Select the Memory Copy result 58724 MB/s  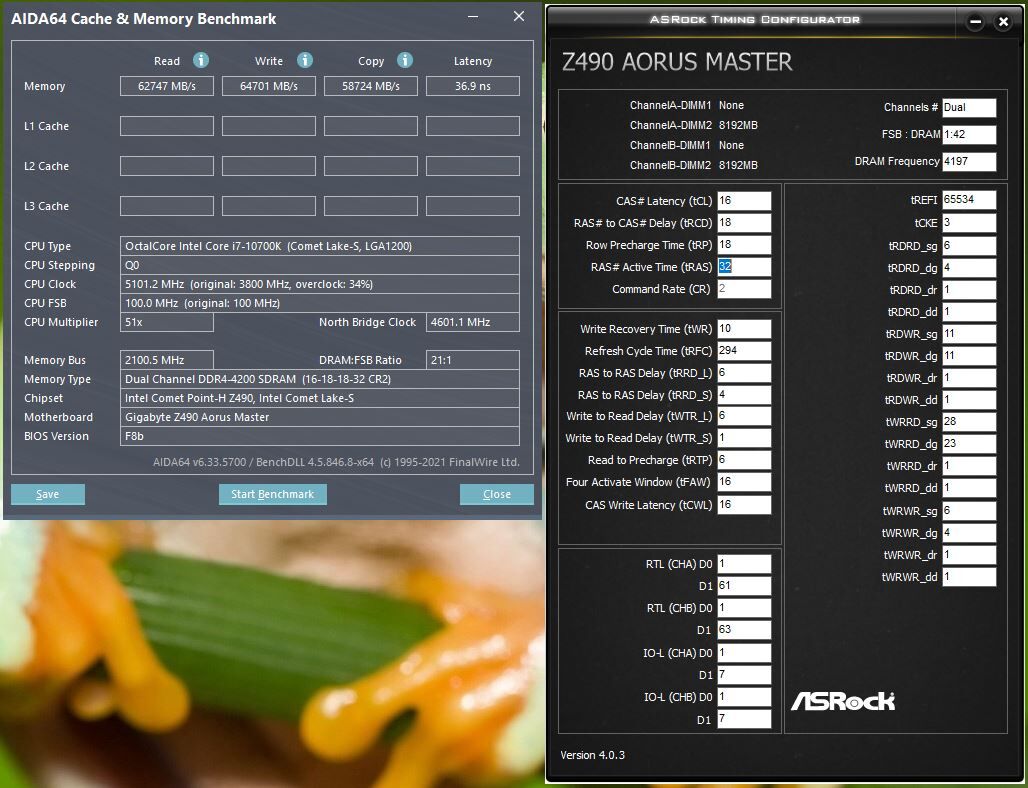pos(370,86)
